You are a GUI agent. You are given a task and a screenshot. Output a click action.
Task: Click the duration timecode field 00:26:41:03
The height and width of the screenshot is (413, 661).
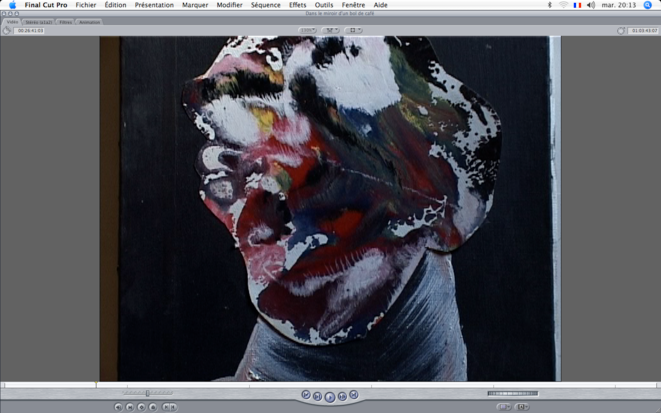(30, 30)
